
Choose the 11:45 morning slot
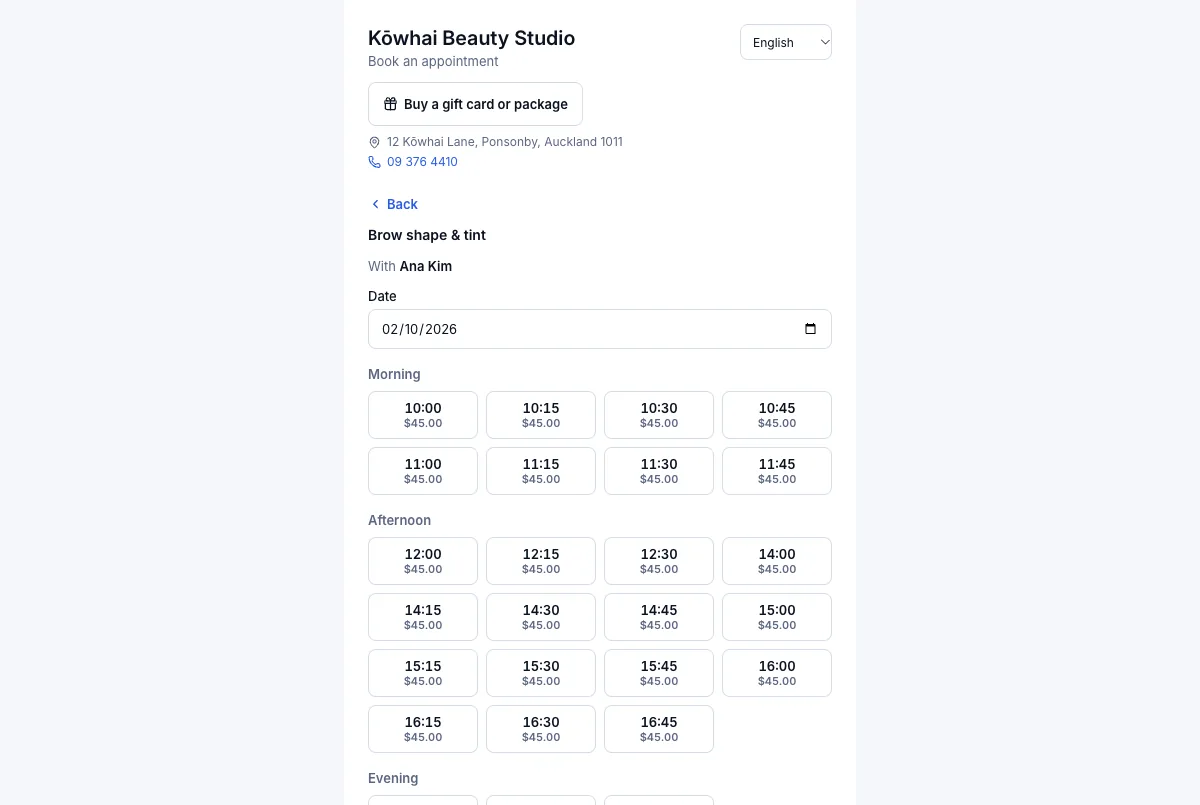pos(777,471)
